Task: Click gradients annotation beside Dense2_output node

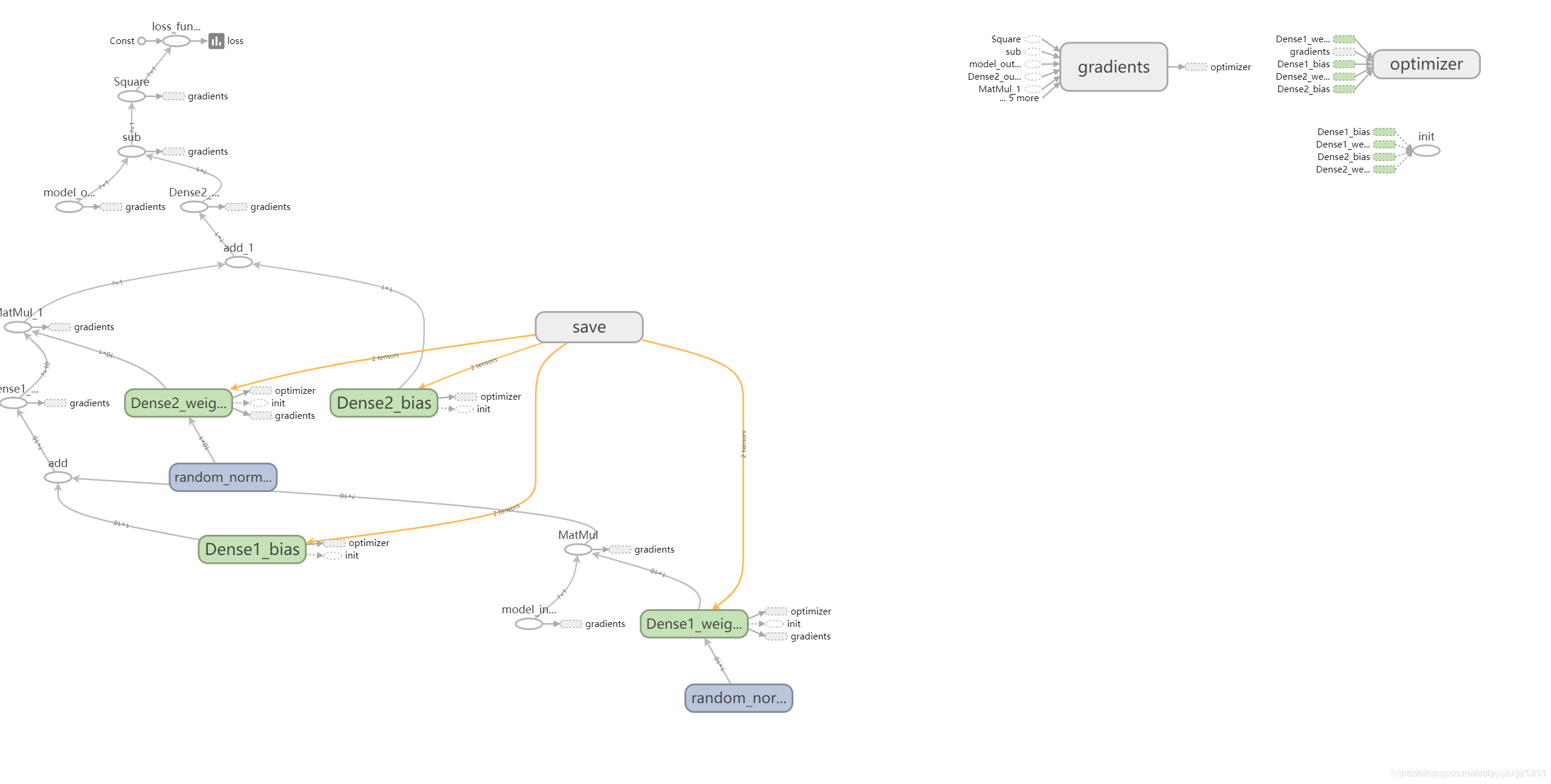Action: pyautogui.click(x=259, y=207)
